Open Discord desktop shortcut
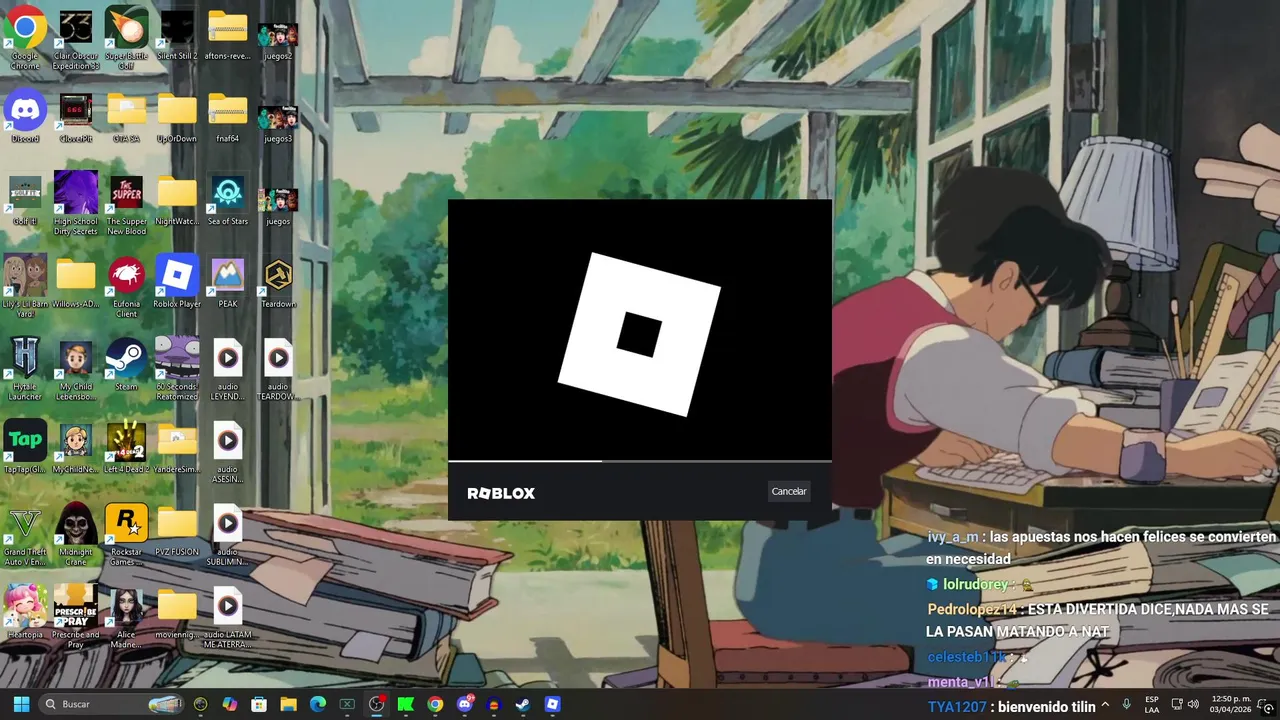 click(x=25, y=117)
